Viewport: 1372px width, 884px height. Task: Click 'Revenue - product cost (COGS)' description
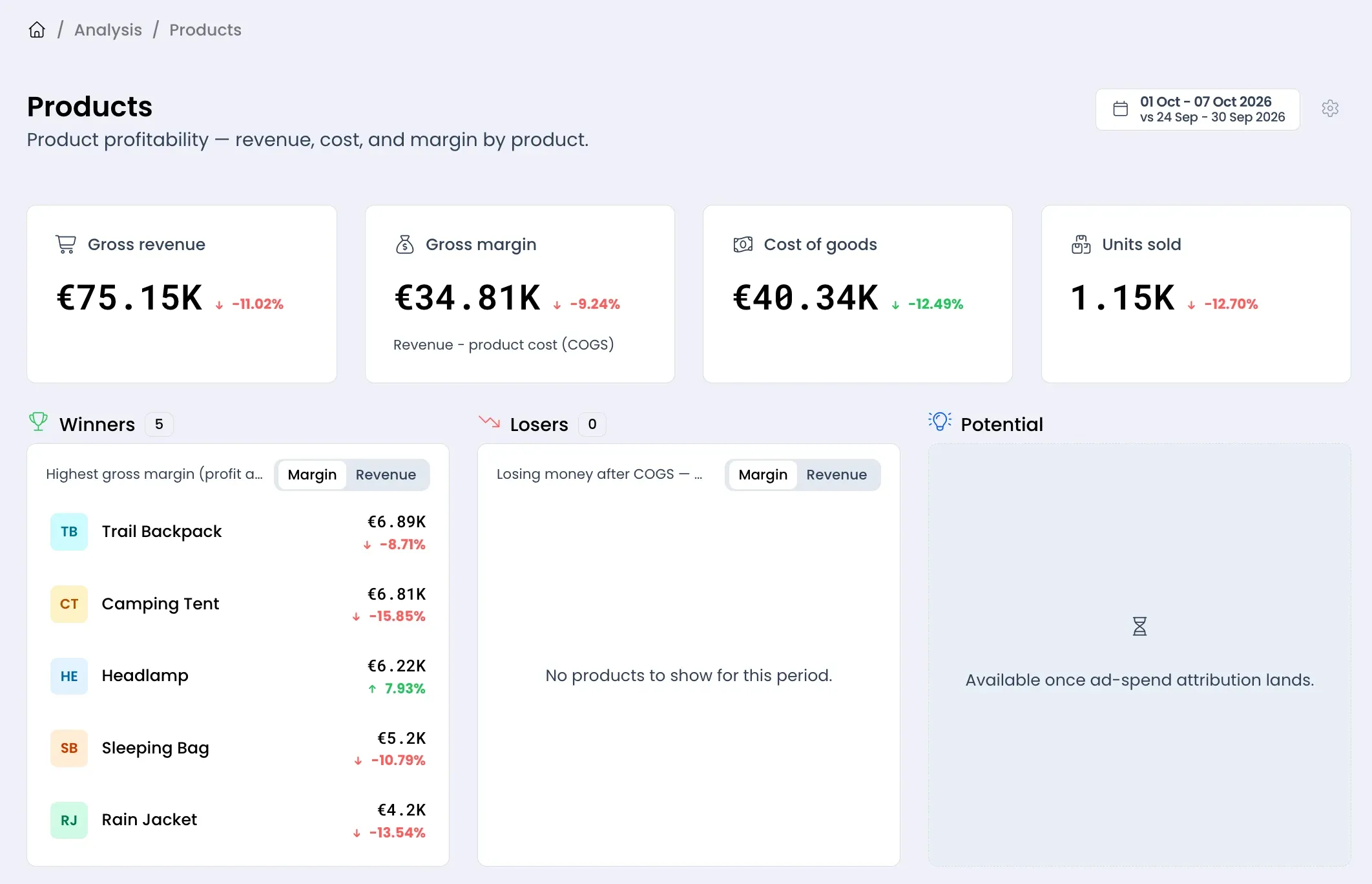coord(504,344)
